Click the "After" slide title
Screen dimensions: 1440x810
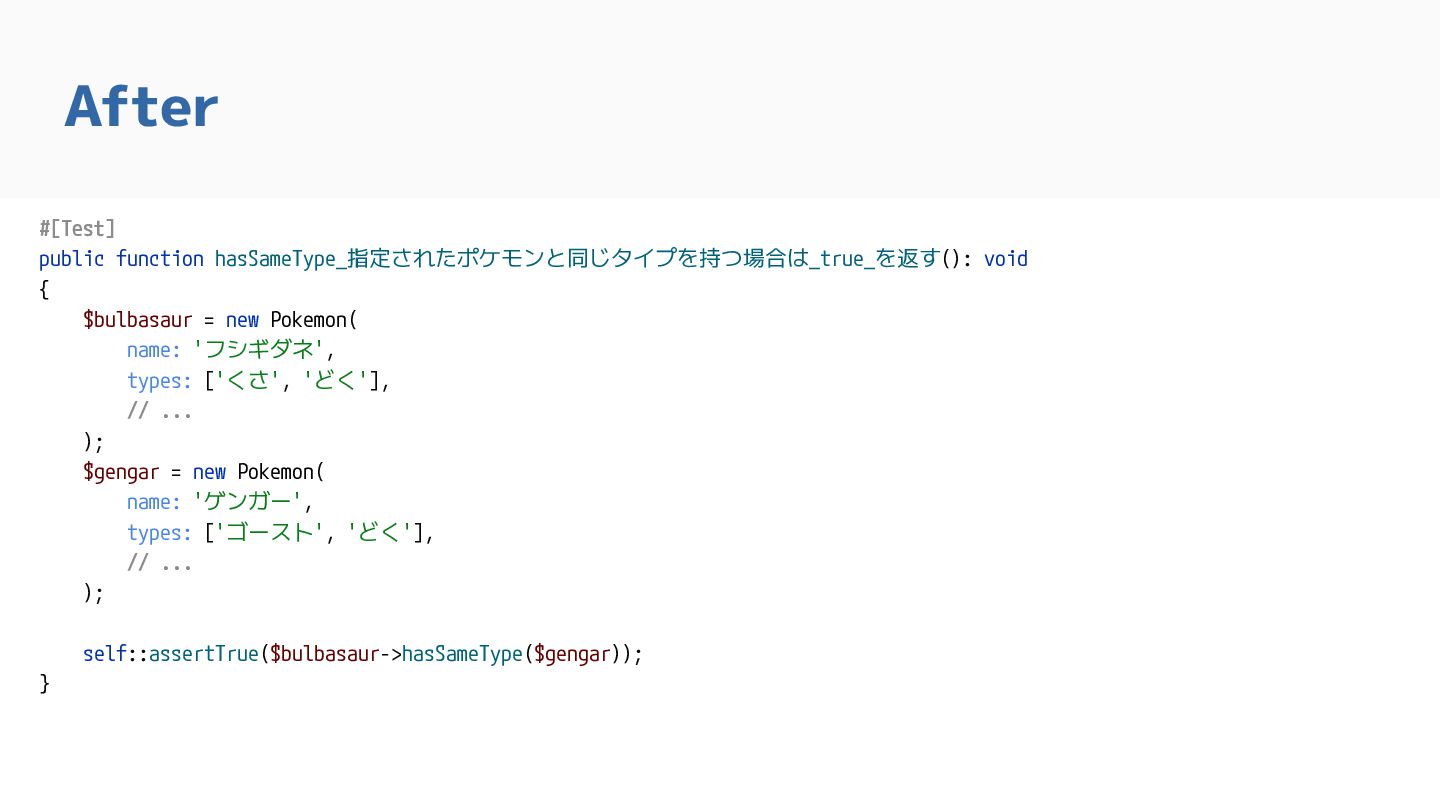coord(141,107)
